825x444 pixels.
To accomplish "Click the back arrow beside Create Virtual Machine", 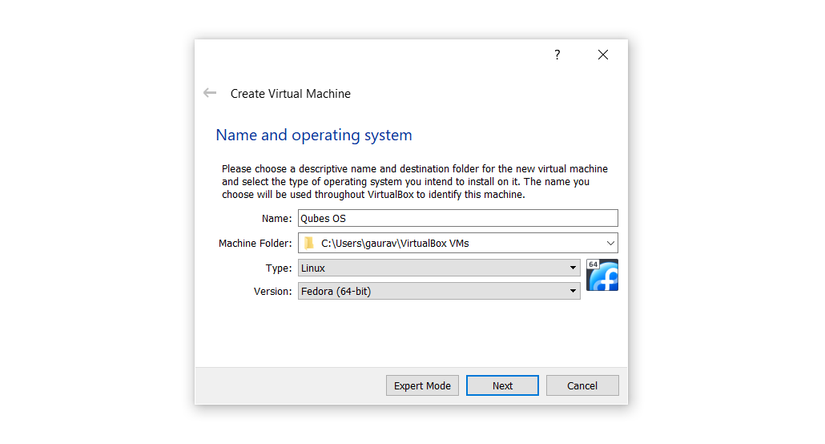I will point(210,93).
